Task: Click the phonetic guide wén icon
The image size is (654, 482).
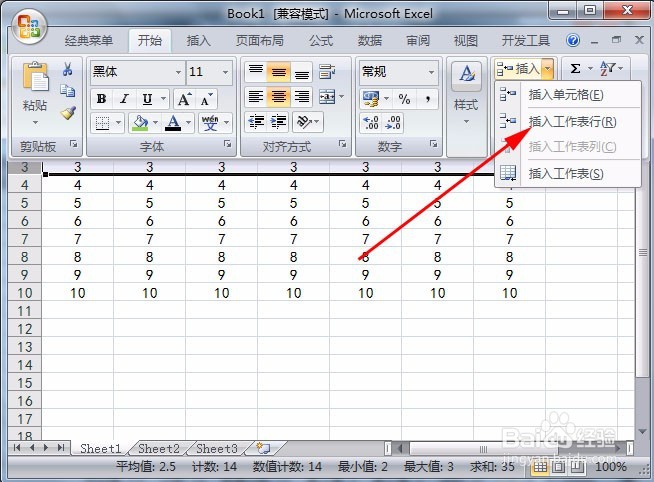Action: click(x=210, y=123)
